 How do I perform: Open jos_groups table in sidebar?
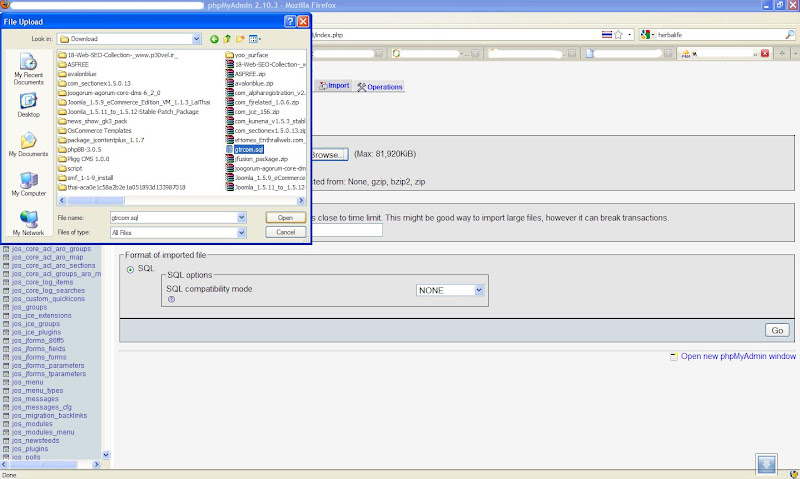(30, 307)
